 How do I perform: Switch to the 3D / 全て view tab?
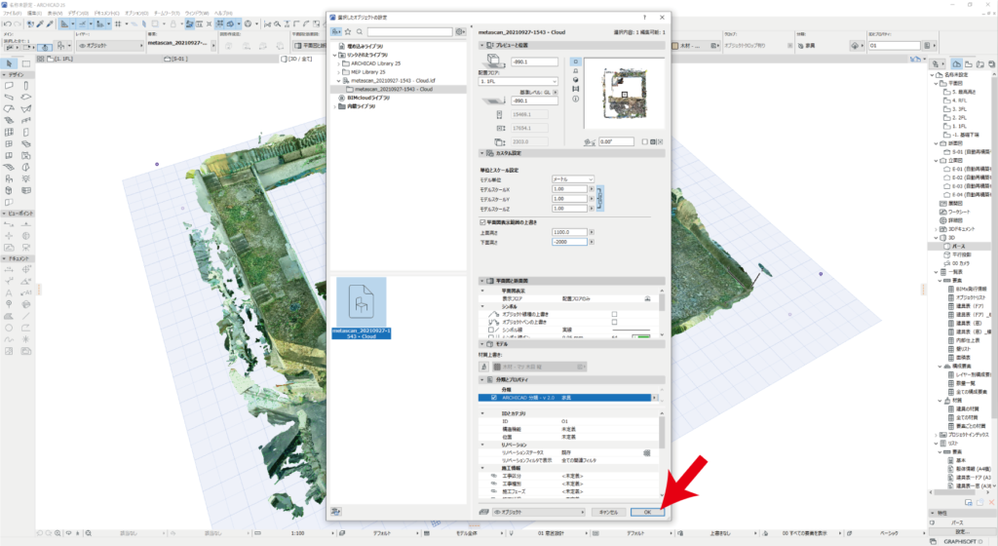298,59
